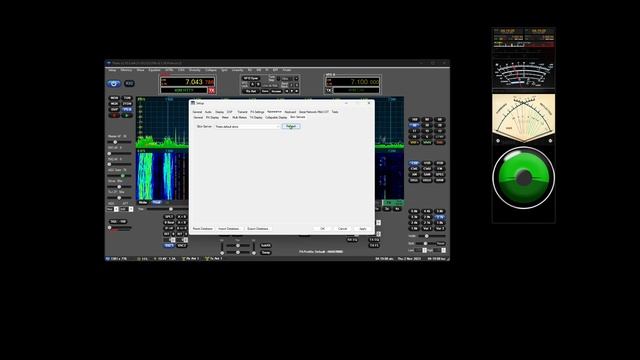Toggle the DUP button
Viewport: 640px width, 360px height.
coord(114,110)
